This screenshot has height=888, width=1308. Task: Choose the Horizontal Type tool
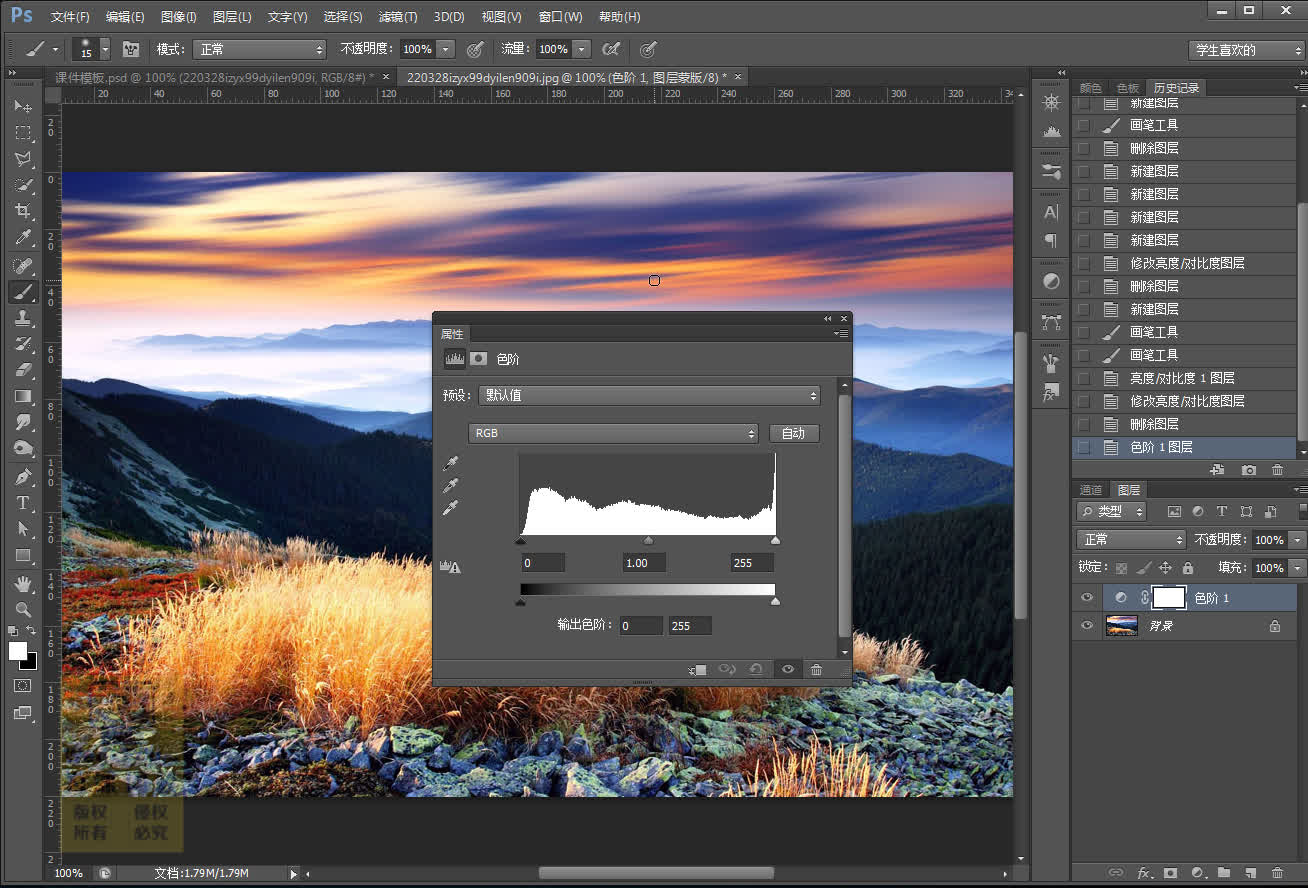tap(23, 503)
